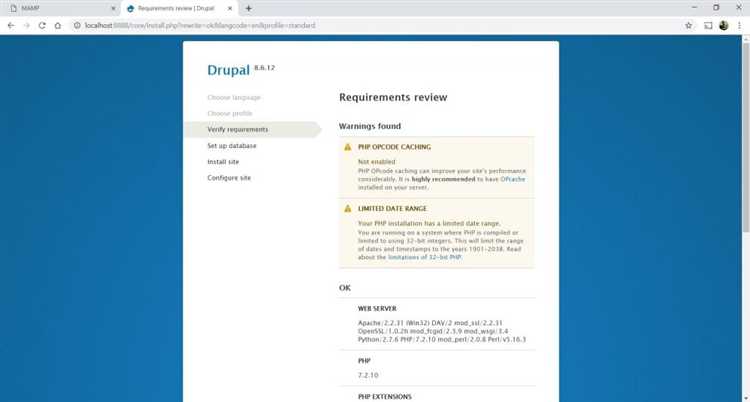Click the page vertical scrollbar thumb
750x402 pixels.
pos(746,137)
